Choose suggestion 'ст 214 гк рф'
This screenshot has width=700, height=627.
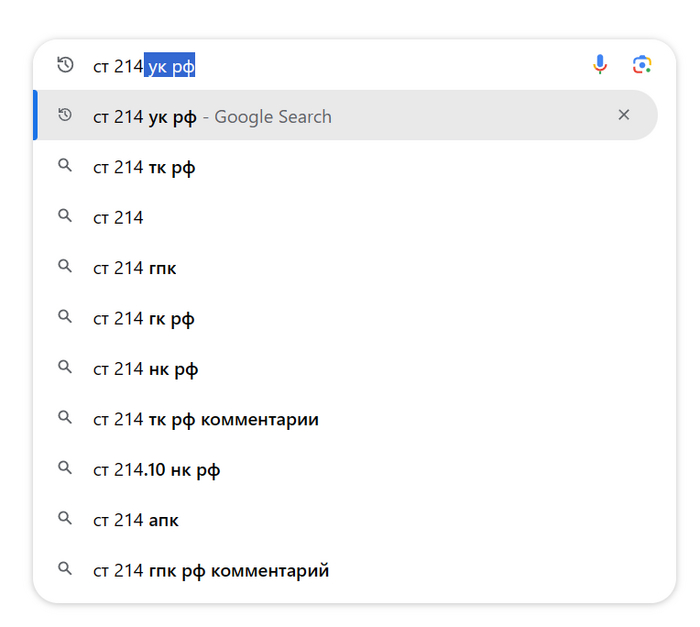tap(144, 318)
